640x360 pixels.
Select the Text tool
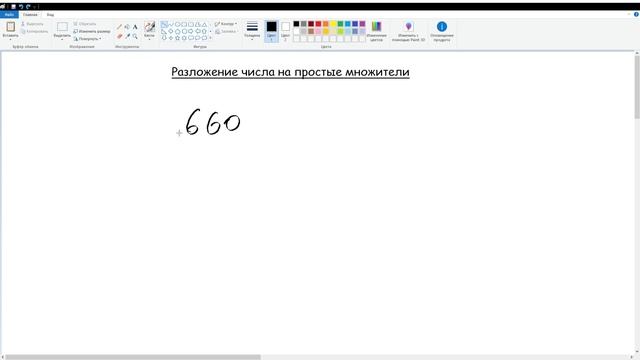coord(135,27)
